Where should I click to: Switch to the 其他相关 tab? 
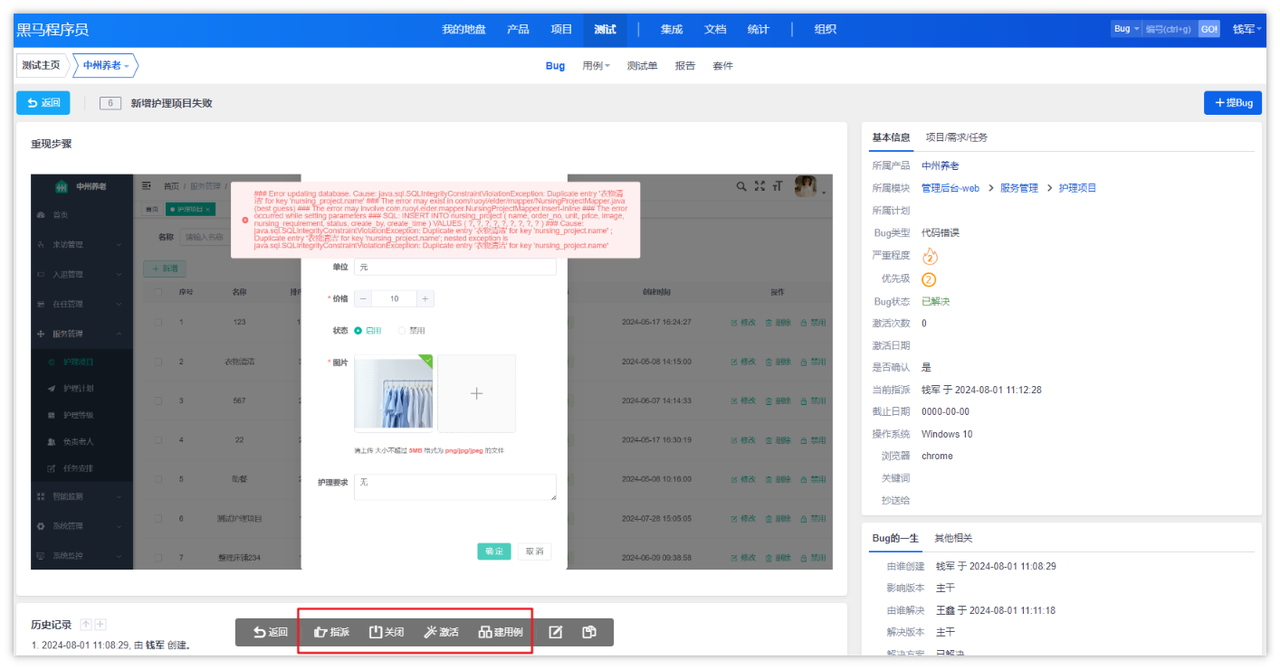click(953, 538)
